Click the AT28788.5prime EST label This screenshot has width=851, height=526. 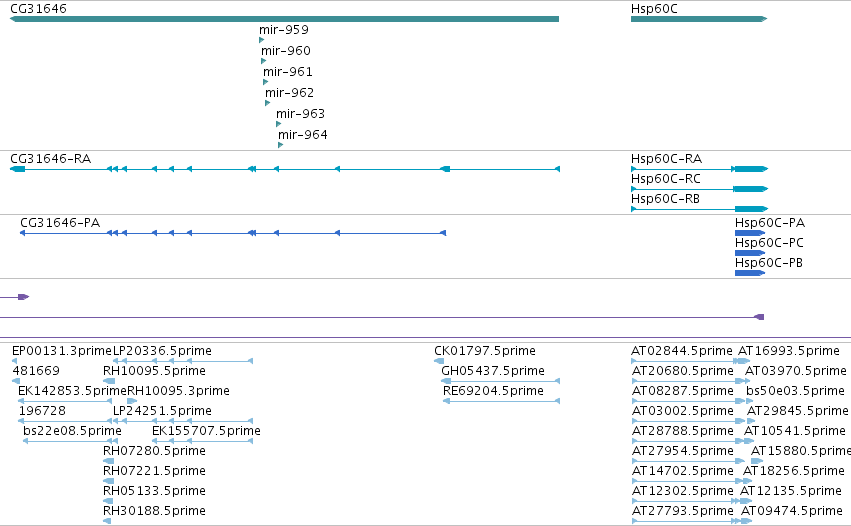click(683, 430)
